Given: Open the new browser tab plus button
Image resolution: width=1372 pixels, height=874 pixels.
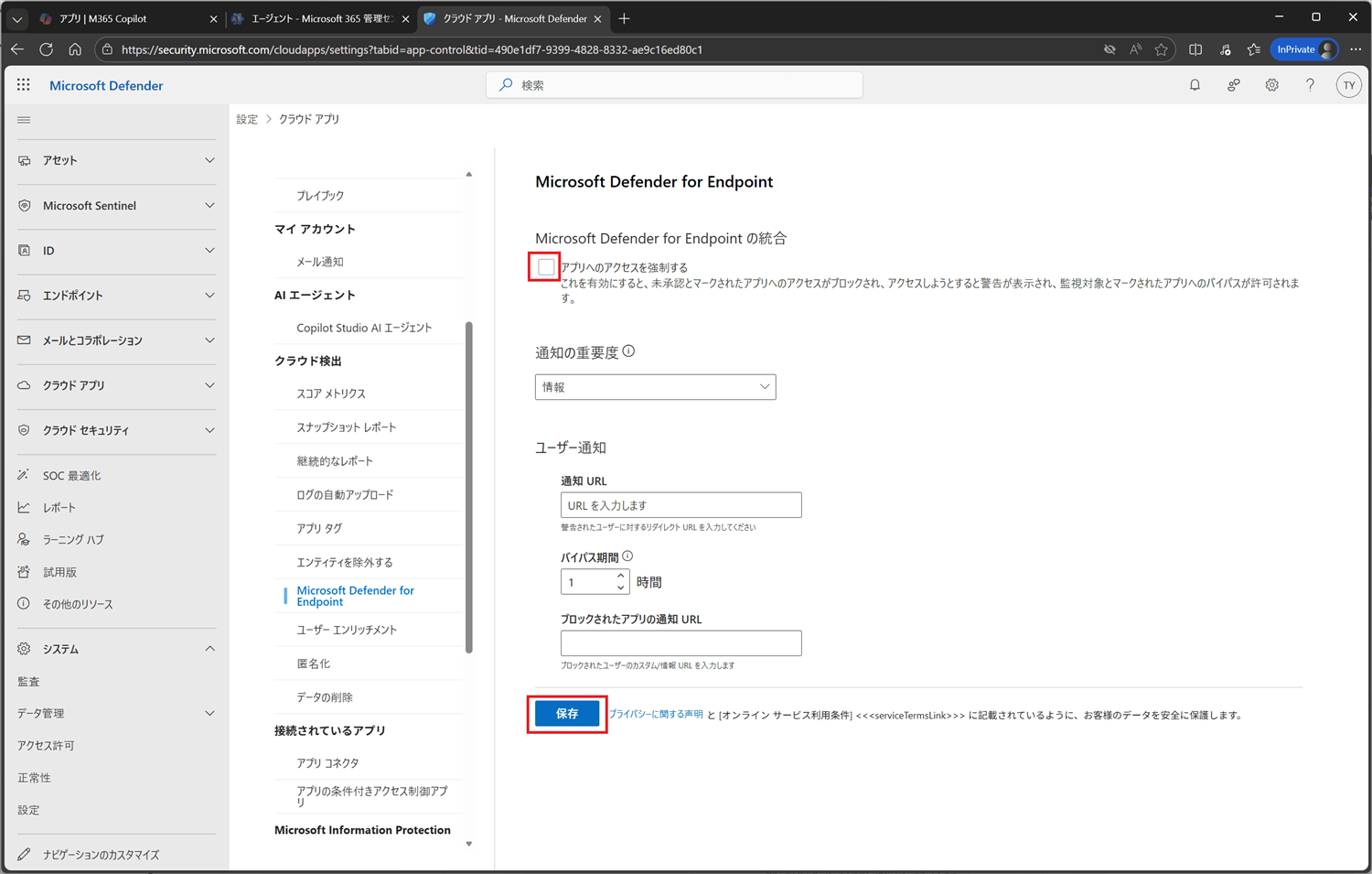Looking at the screenshot, I should [624, 18].
